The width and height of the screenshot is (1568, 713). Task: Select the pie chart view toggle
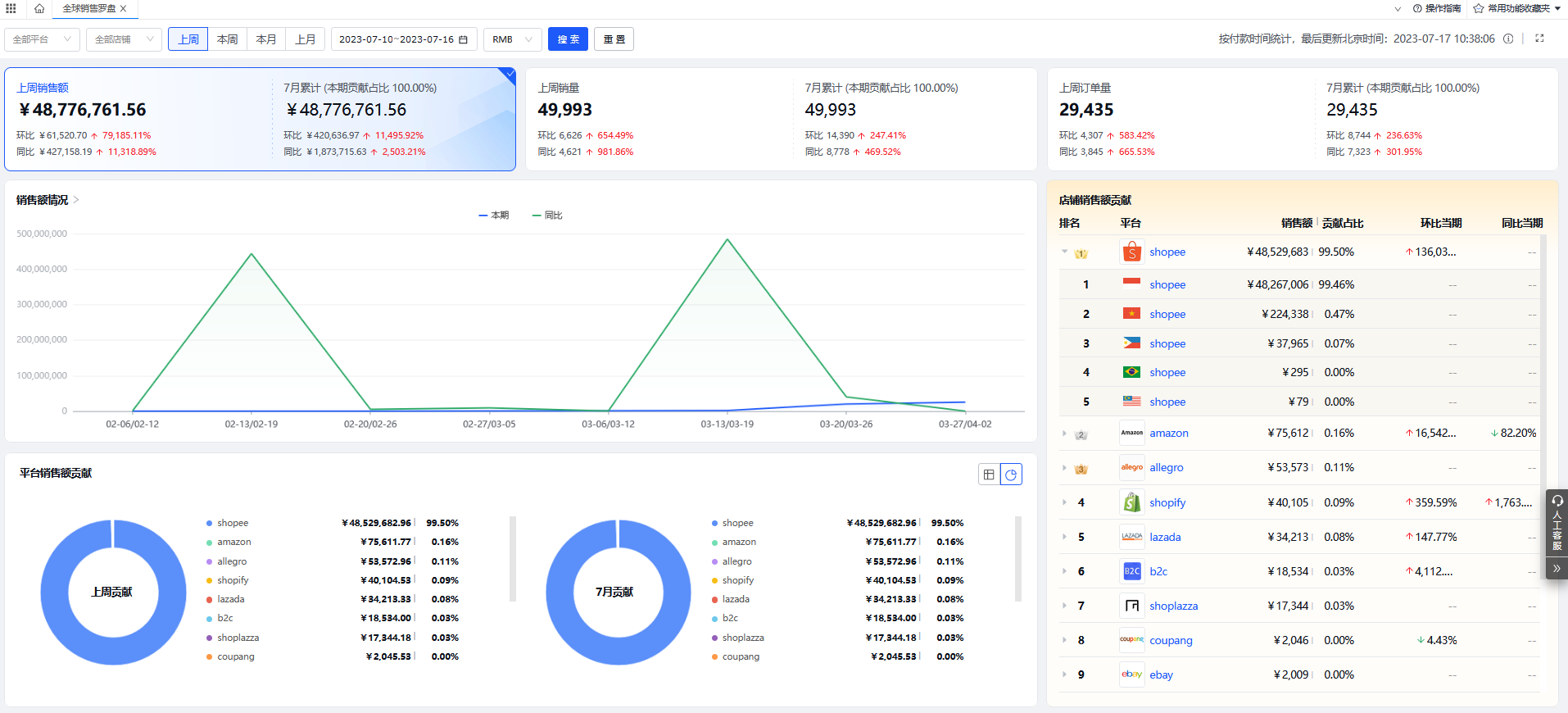1012,475
